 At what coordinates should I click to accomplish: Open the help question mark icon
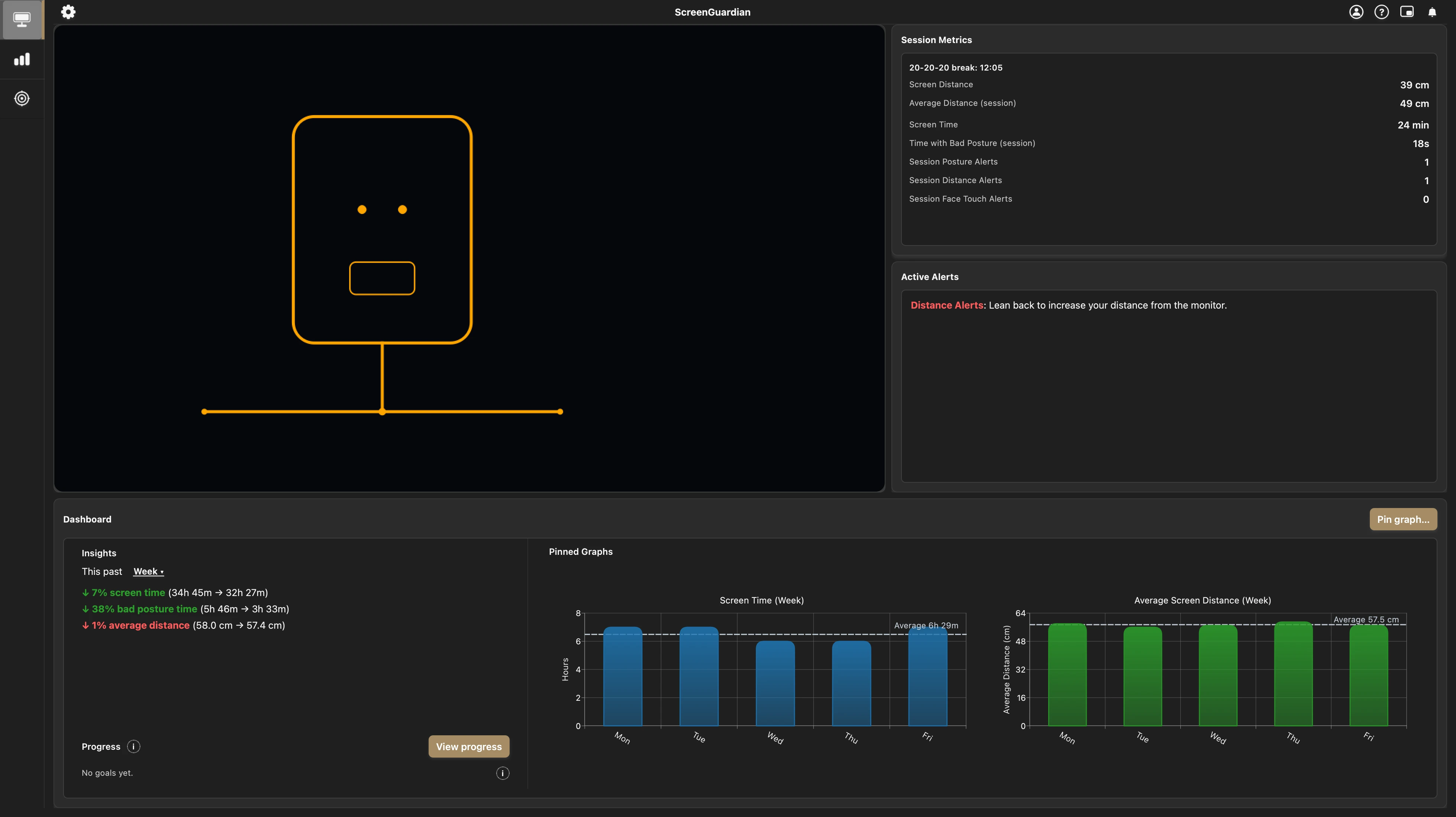click(x=1381, y=12)
